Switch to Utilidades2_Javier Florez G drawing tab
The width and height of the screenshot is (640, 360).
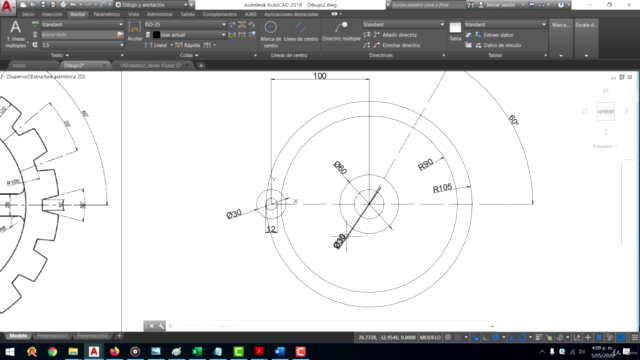click(151, 65)
